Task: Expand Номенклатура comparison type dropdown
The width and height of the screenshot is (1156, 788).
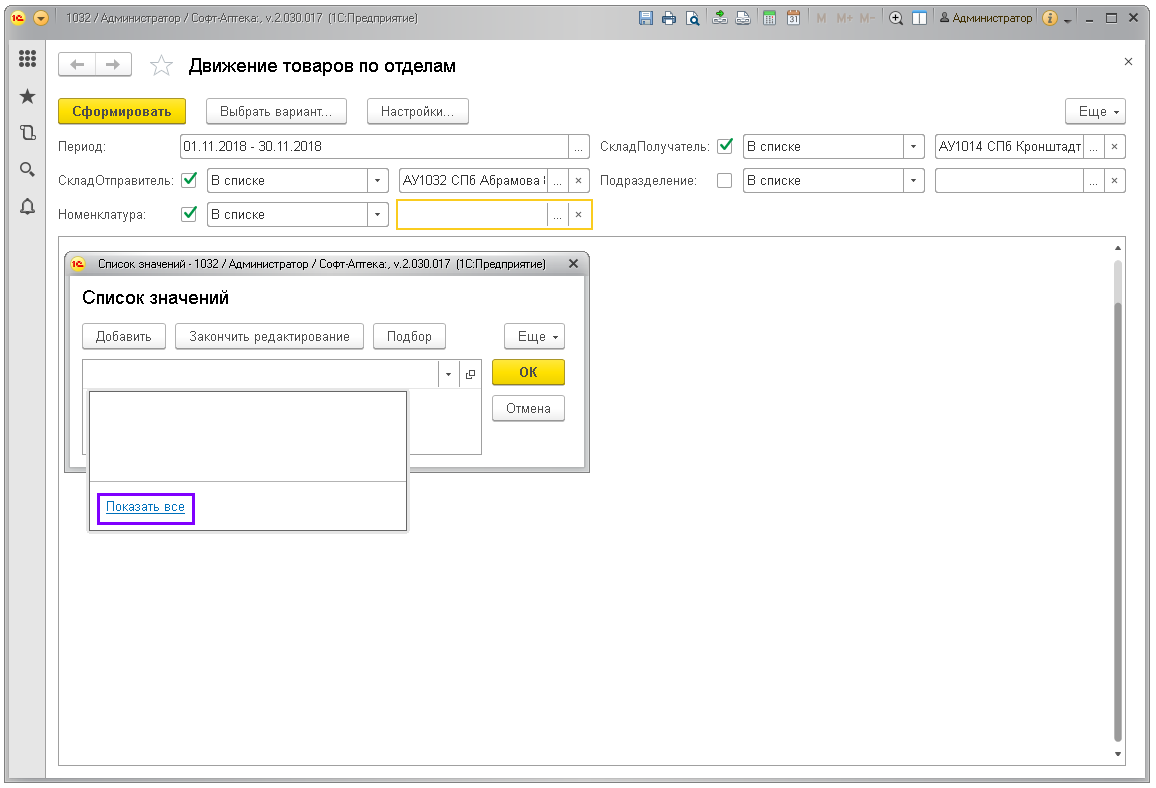Action: pos(377,214)
